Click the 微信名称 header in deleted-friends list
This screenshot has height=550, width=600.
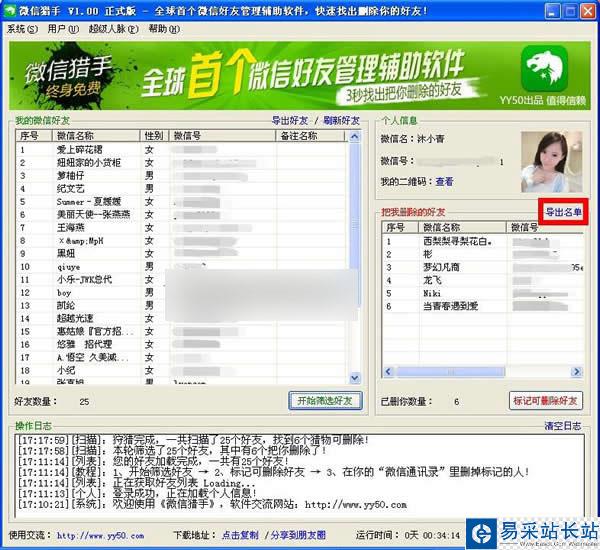[x=462, y=228]
